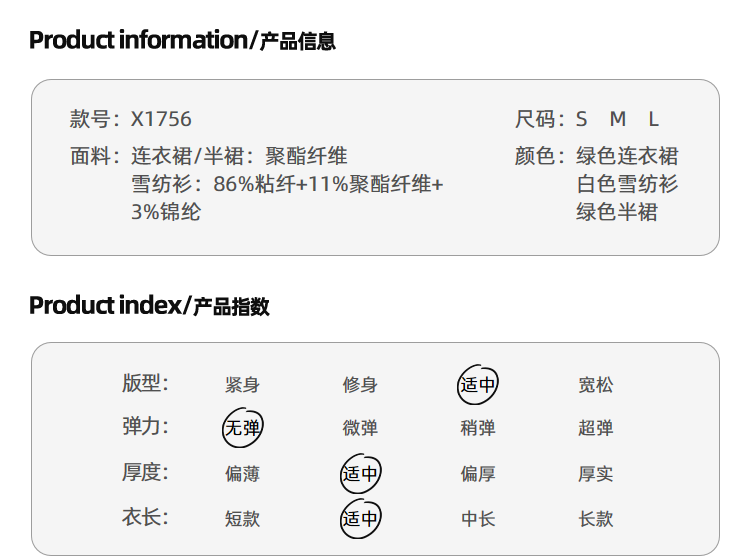Pick the 厚实 thickness option
750x556 pixels.
[596, 474]
